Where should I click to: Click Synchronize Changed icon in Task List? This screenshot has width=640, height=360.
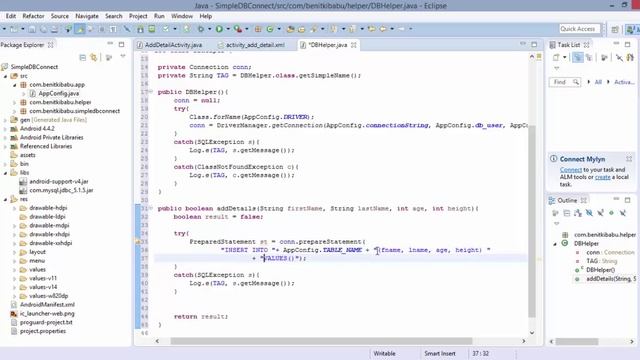[630, 58]
